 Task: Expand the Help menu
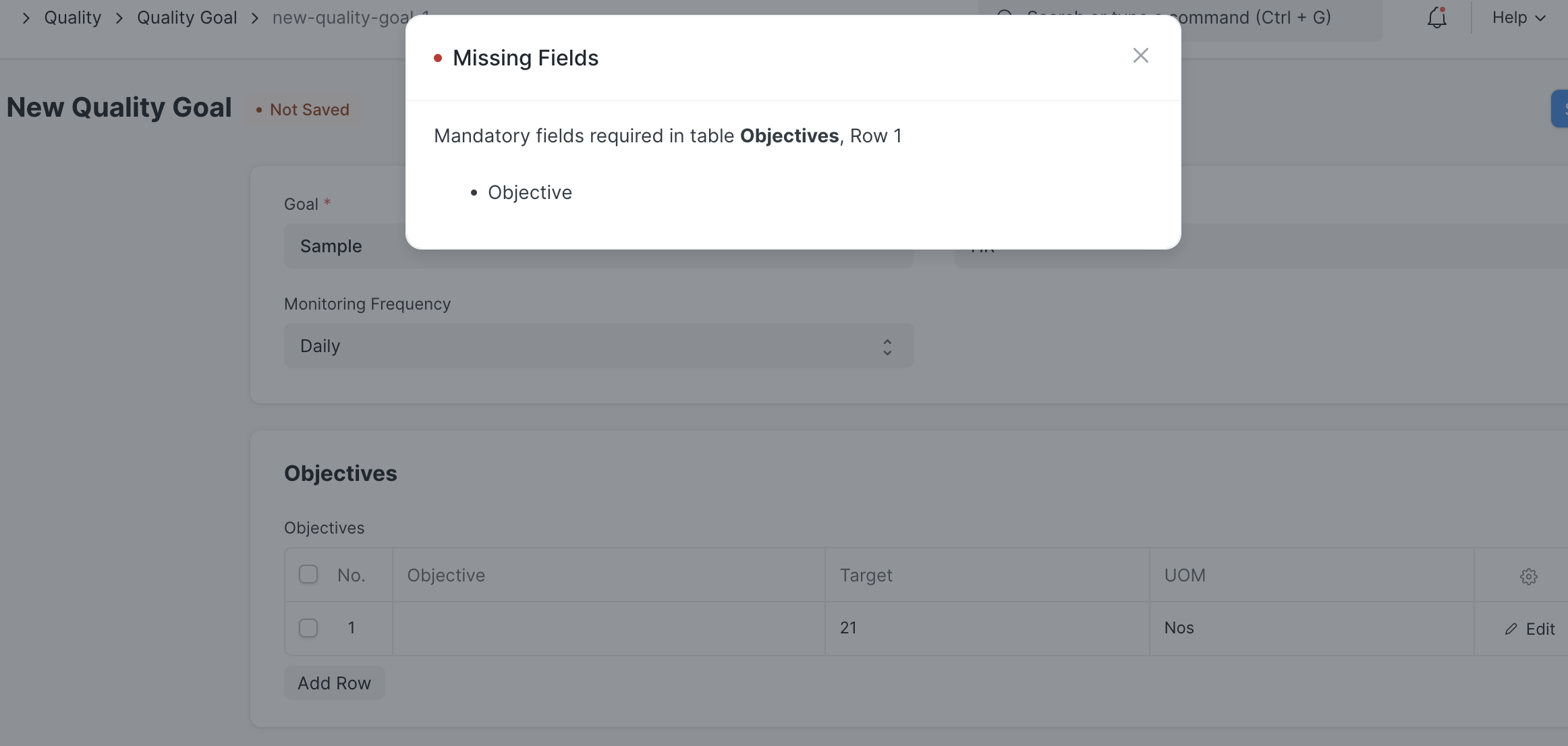pos(1518,18)
